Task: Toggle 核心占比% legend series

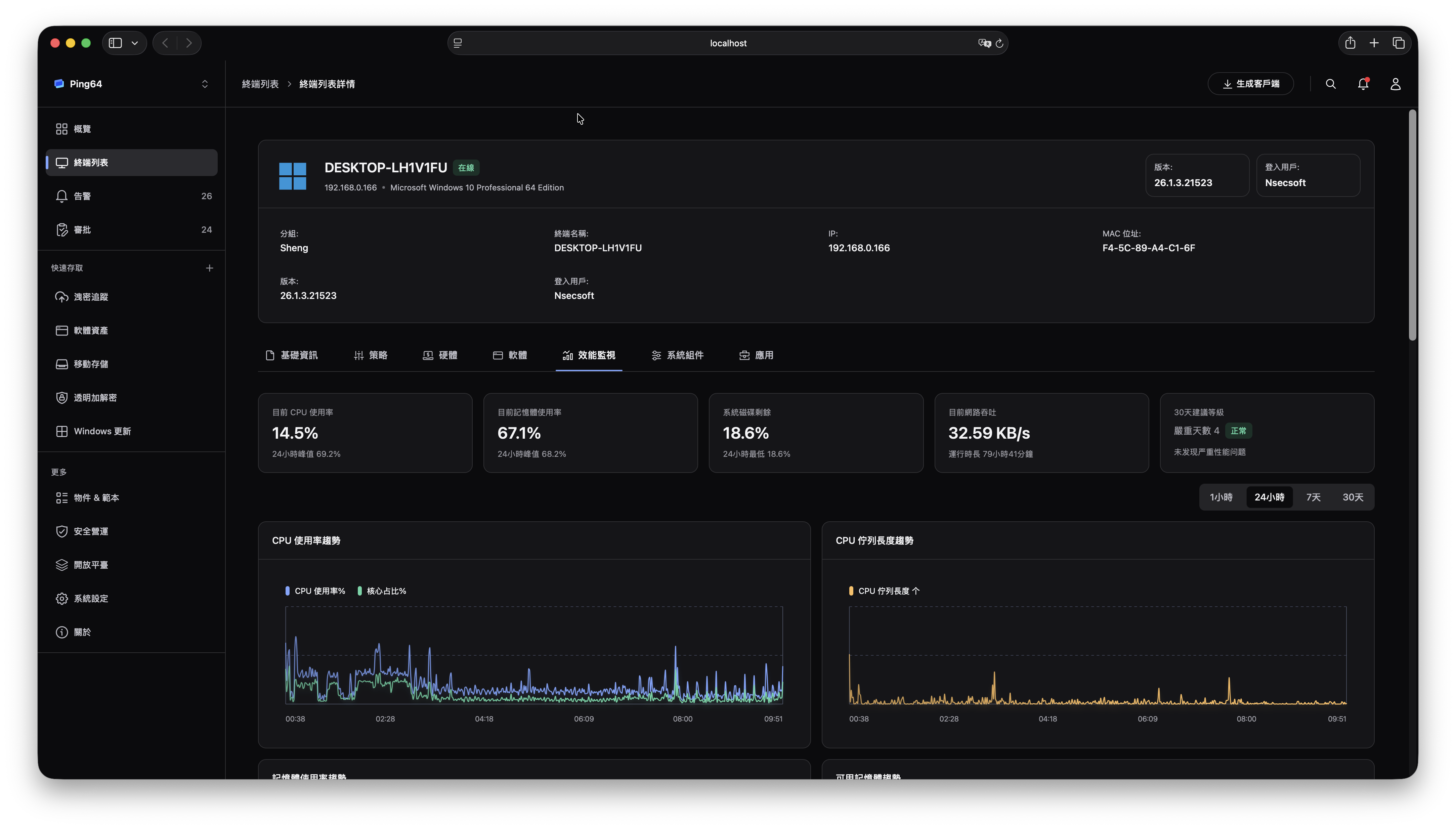Action: pyautogui.click(x=382, y=591)
